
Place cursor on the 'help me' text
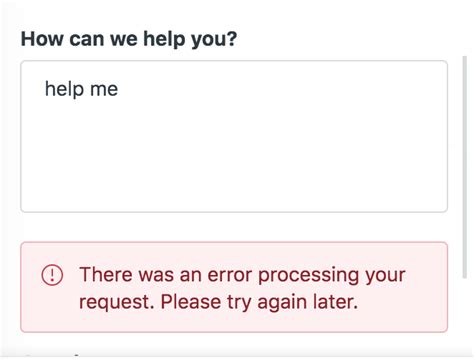click(81, 89)
